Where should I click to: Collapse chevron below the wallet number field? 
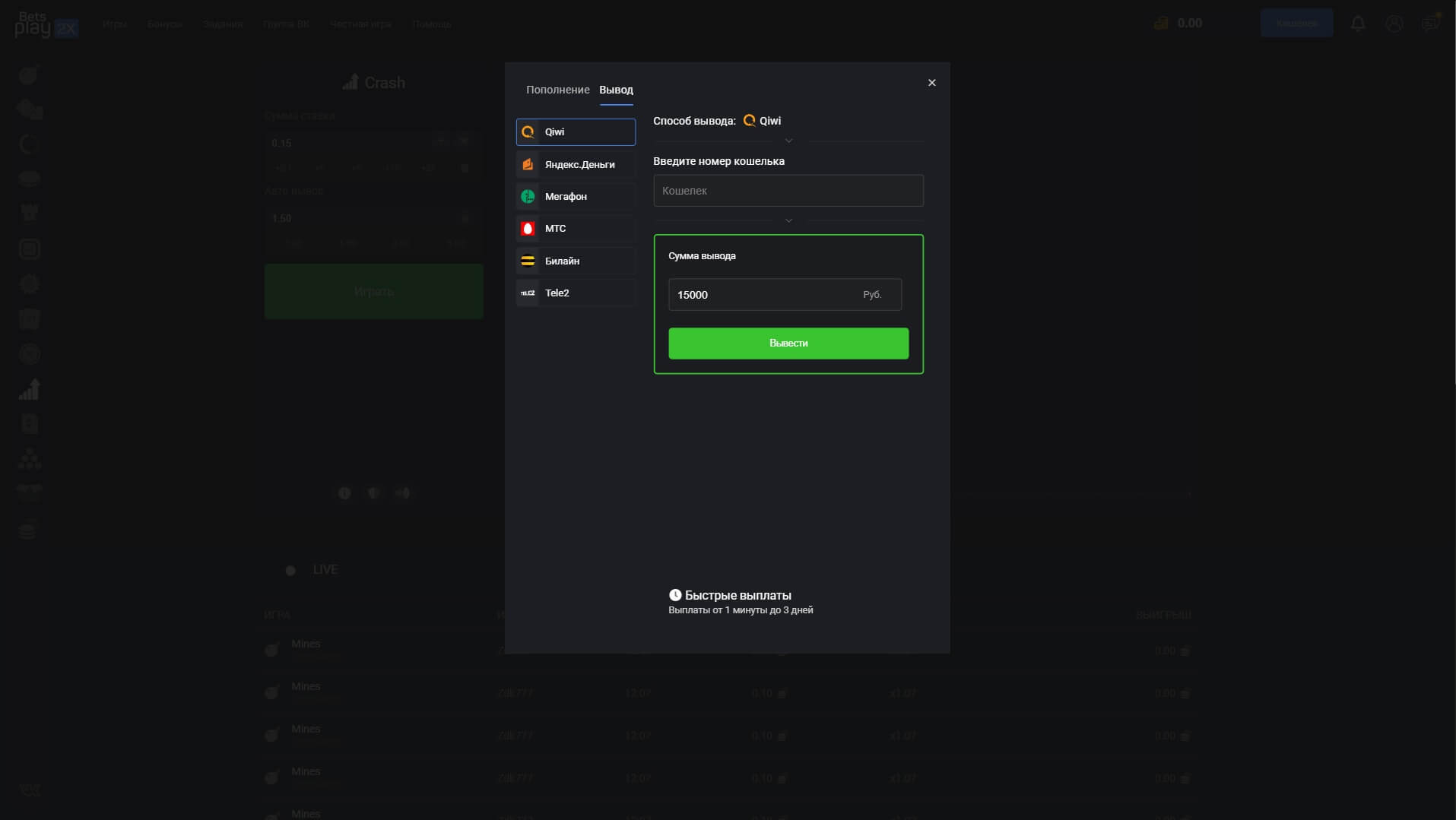788,220
